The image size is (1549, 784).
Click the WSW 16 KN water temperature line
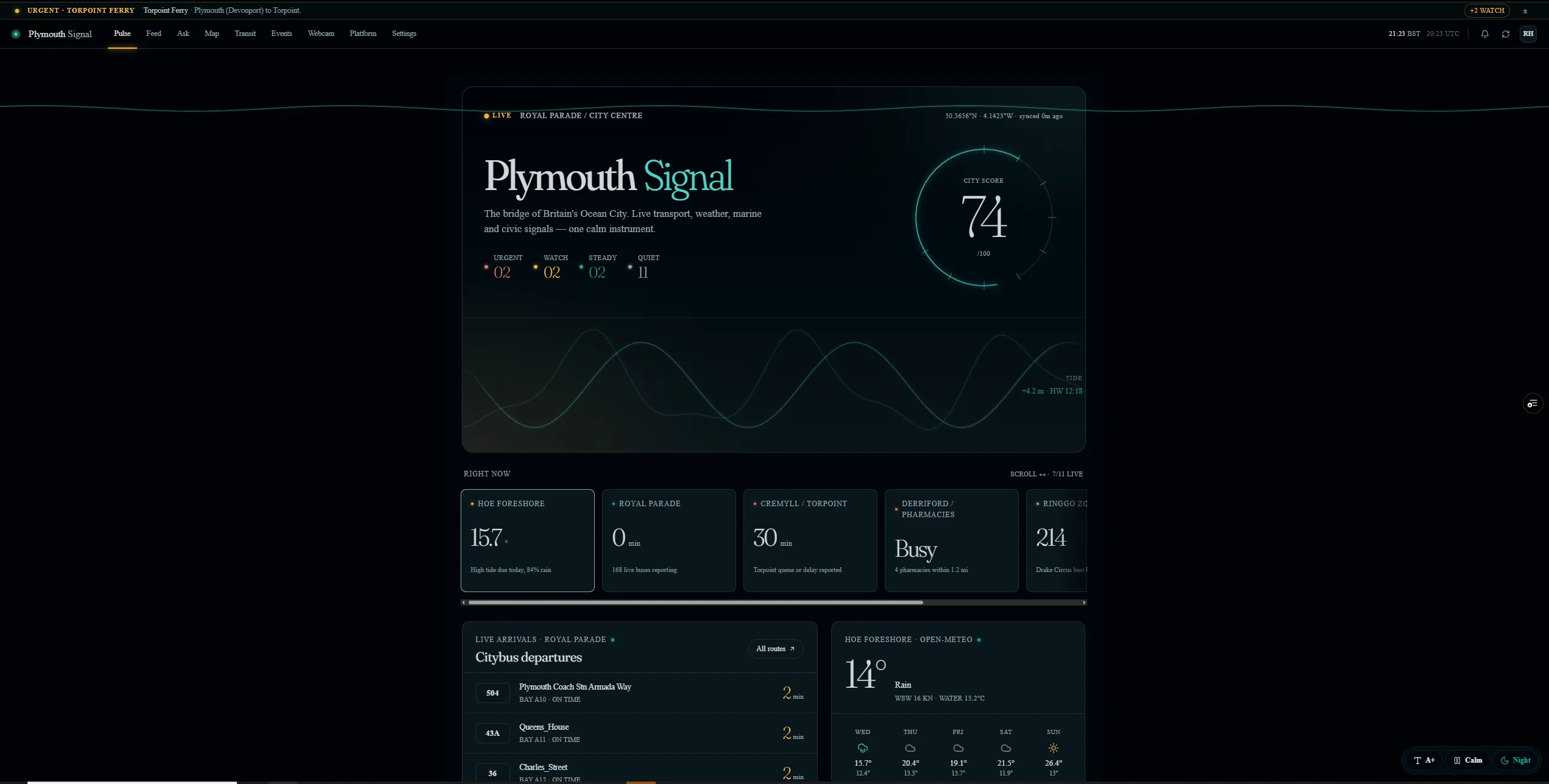point(939,698)
